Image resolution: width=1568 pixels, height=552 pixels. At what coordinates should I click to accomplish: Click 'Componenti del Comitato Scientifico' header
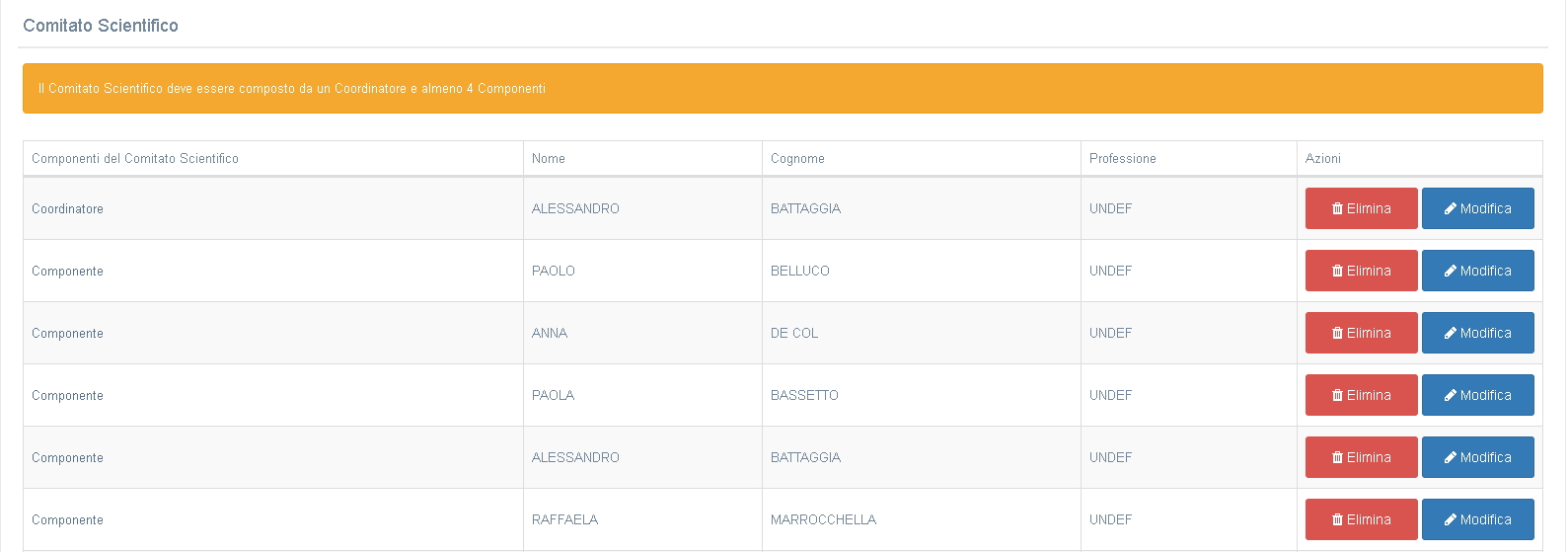point(135,158)
